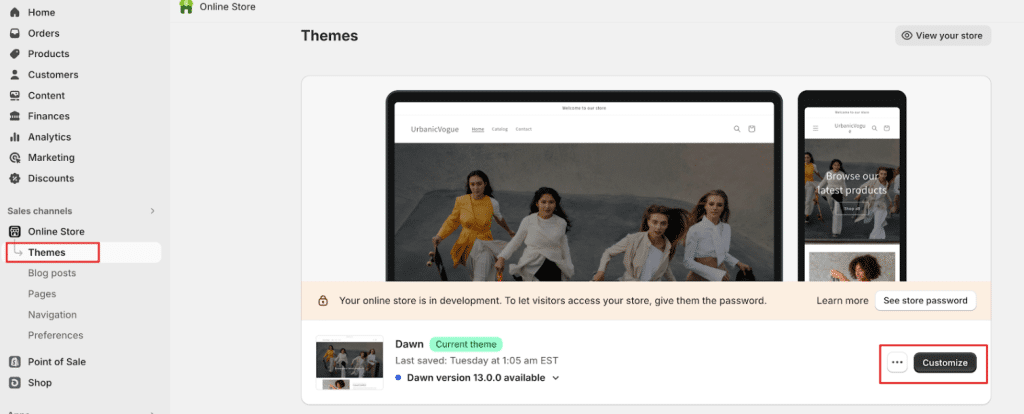Open Orders via its sidebar icon
Screen dimensions: 1024x414
(15, 33)
